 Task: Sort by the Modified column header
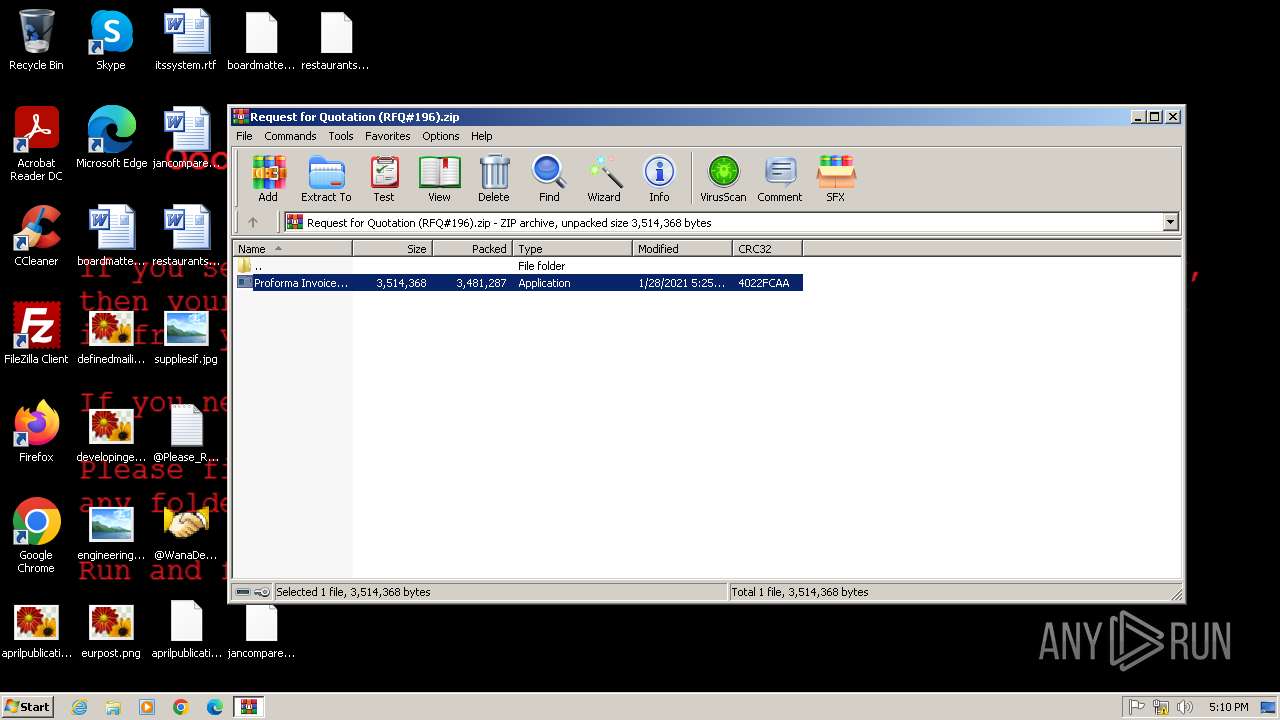pos(682,249)
